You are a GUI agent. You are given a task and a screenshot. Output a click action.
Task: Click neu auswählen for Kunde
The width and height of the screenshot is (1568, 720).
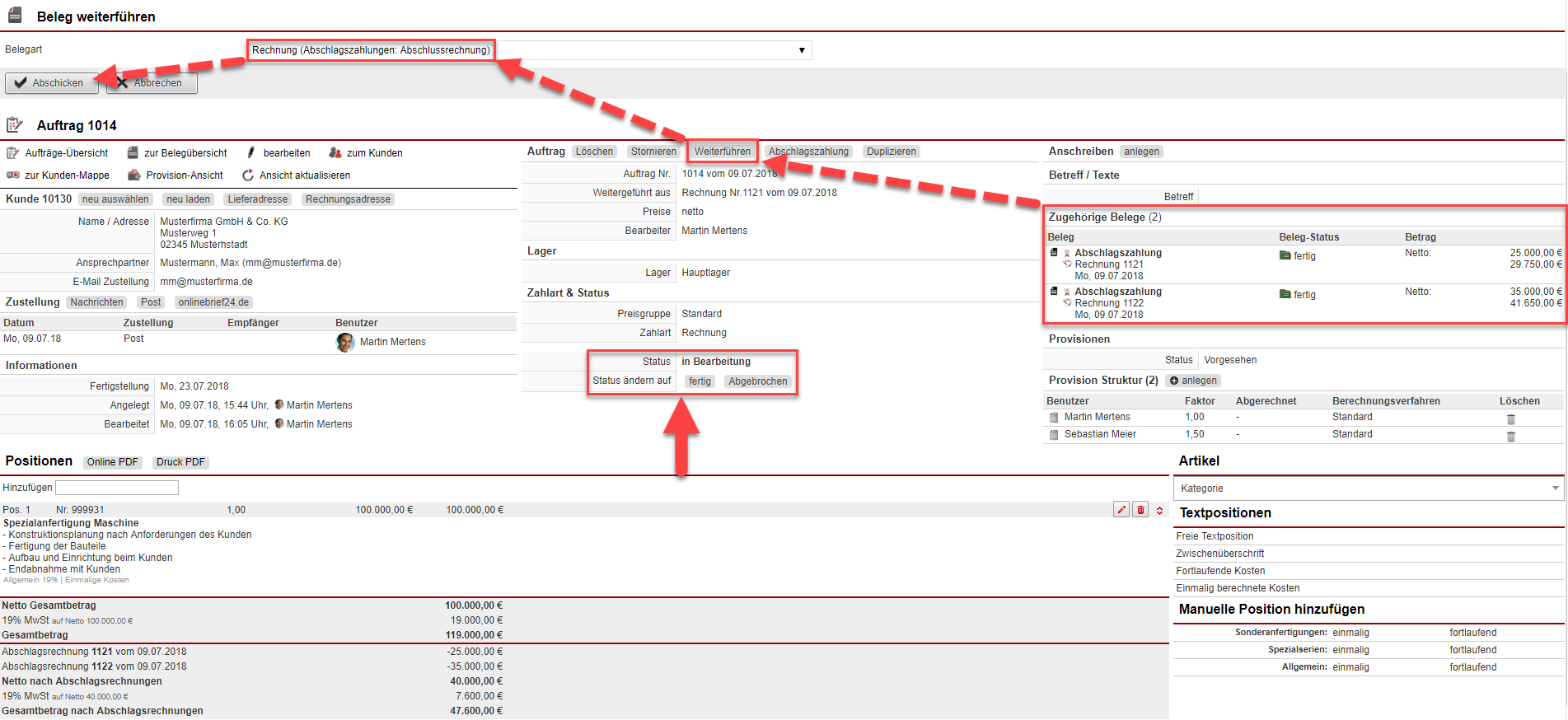point(115,199)
